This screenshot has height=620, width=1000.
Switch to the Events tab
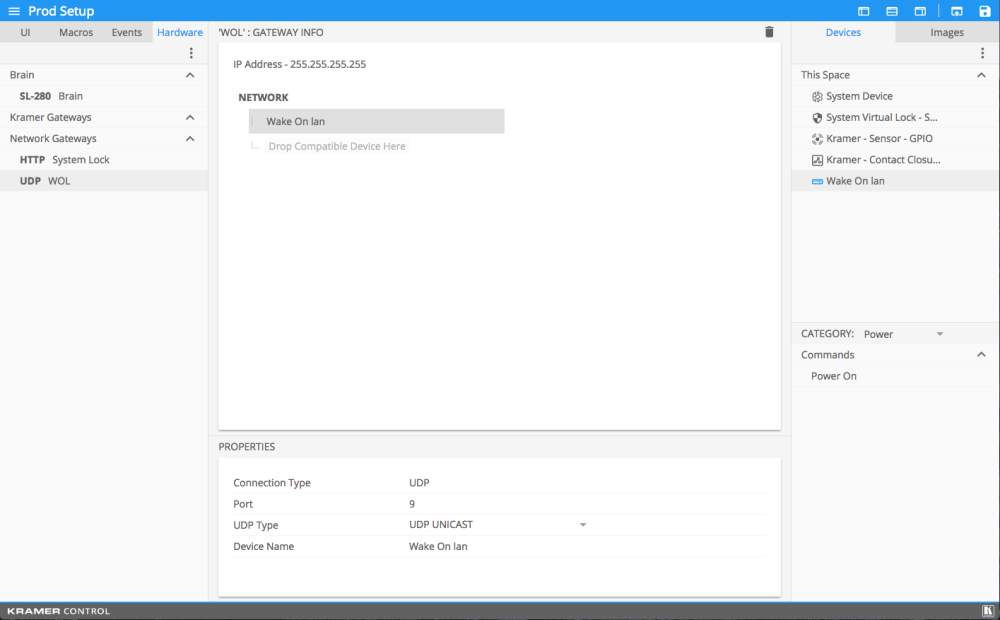click(126, 32)
